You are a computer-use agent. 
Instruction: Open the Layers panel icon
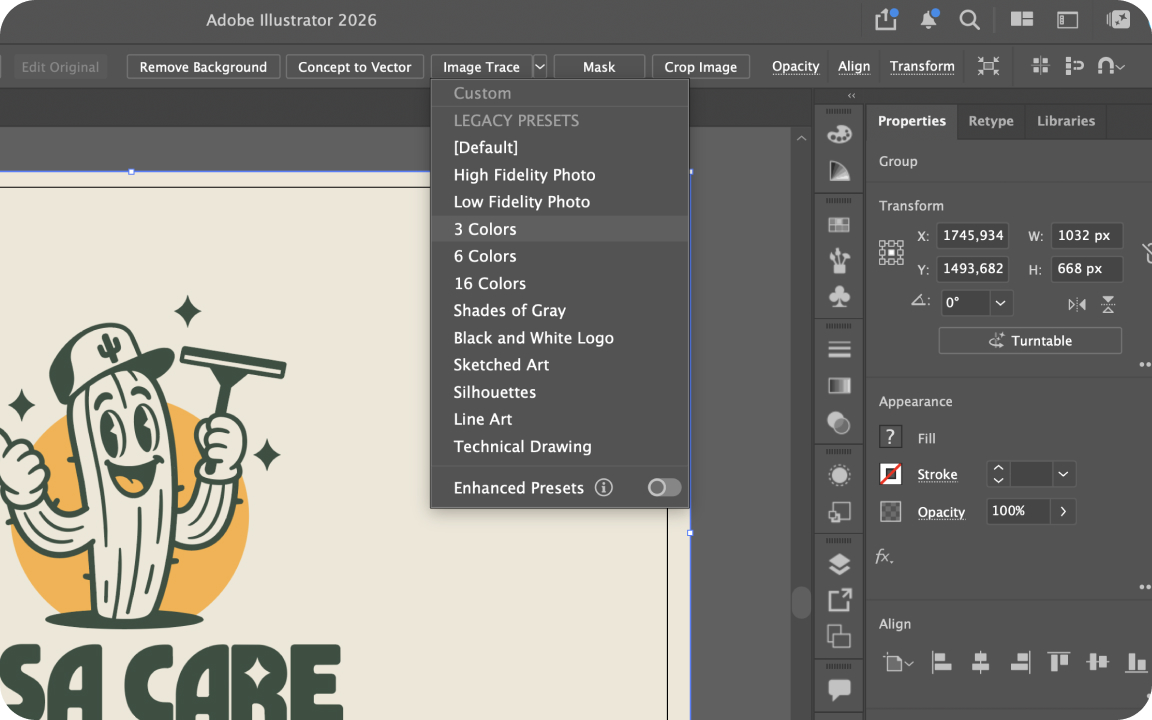click(839, 564)
